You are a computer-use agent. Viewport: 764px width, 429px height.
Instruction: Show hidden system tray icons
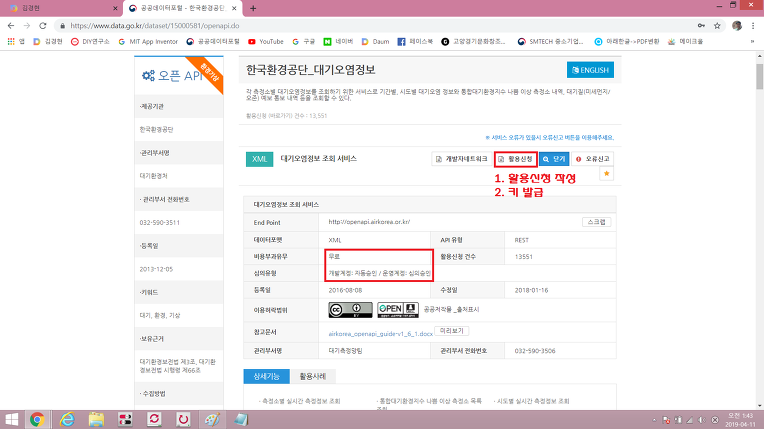654,420
